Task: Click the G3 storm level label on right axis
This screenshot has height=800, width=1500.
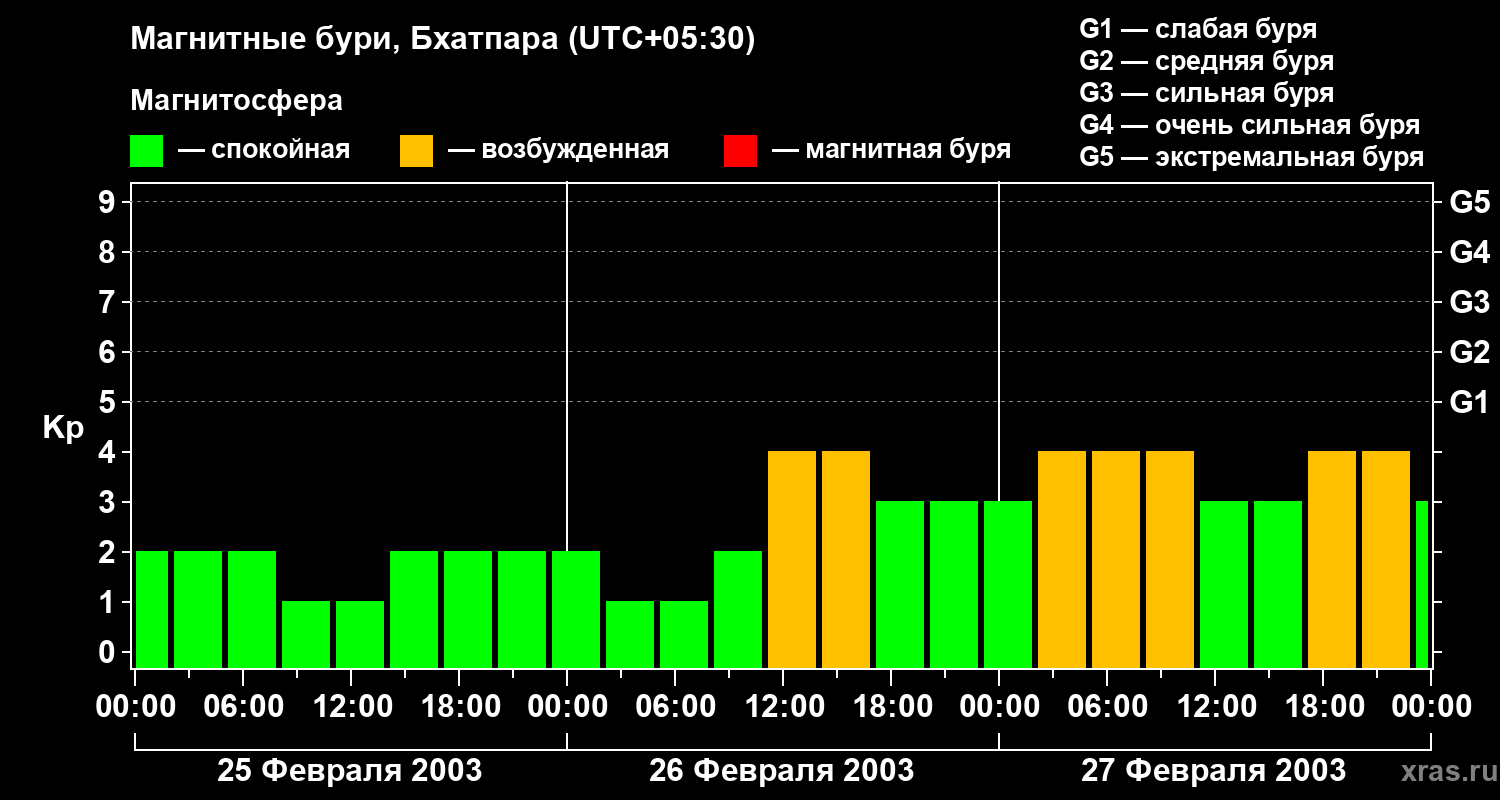Action: coord(1469,302)
